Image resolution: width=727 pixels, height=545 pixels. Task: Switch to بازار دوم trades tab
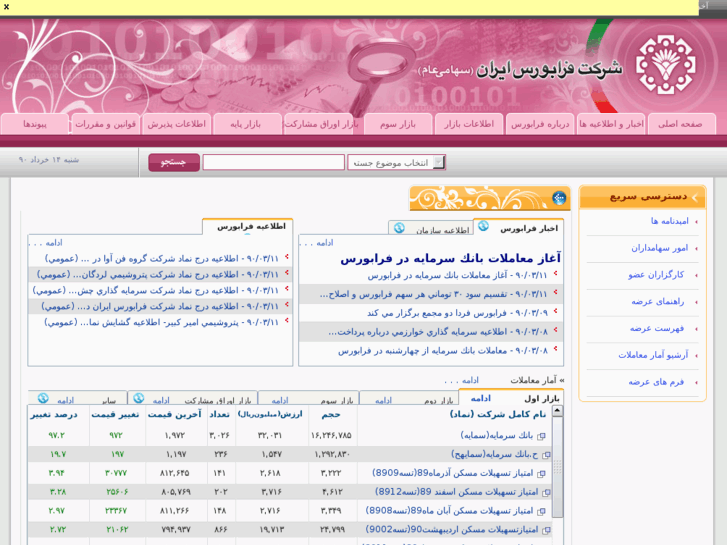point(439,400)
